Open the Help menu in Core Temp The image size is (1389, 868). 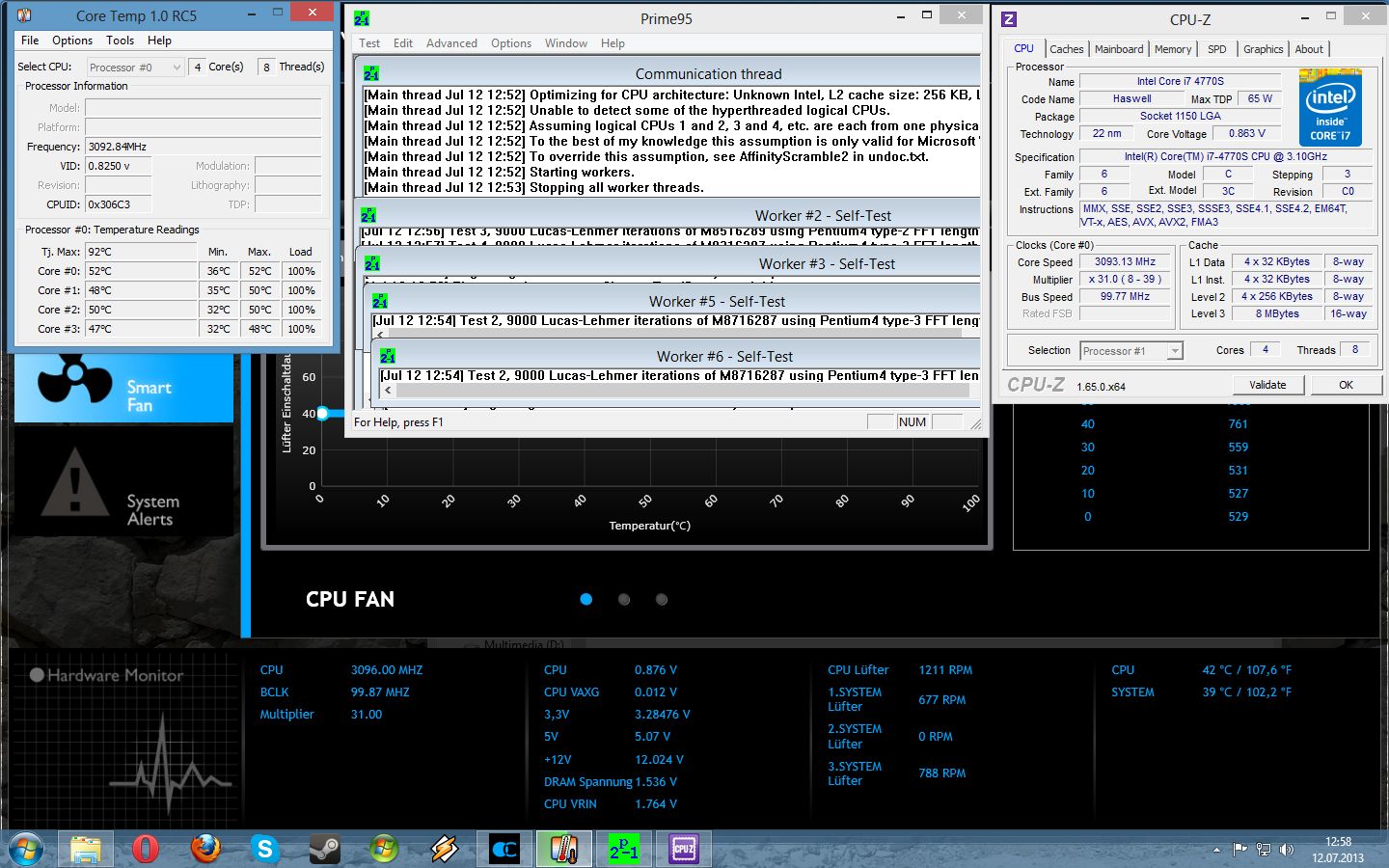click(x=159, y=41)
